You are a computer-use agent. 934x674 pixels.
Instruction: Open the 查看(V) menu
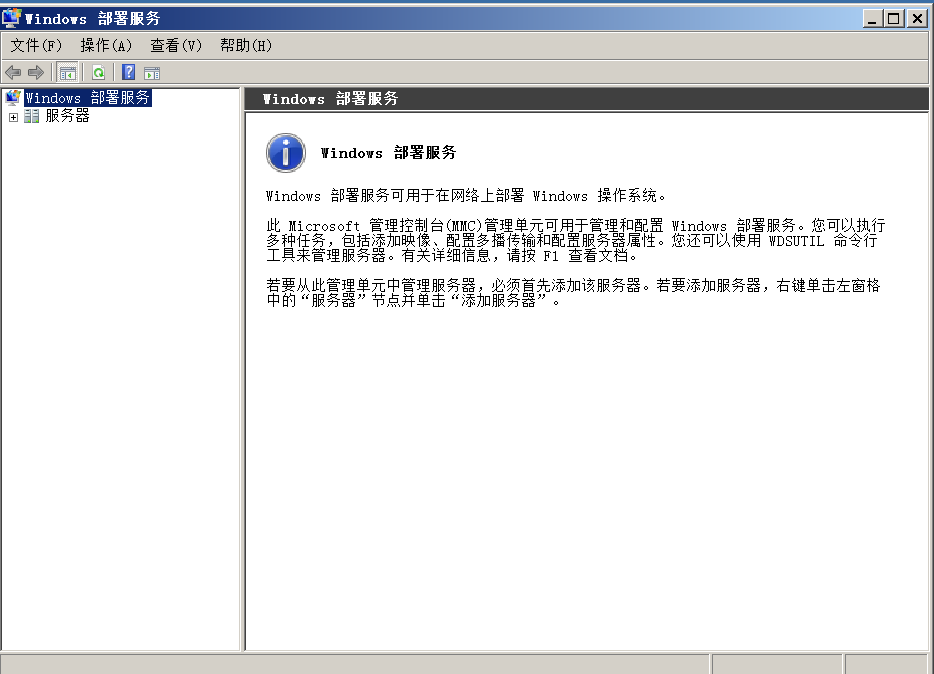click(x=176, y=45)
